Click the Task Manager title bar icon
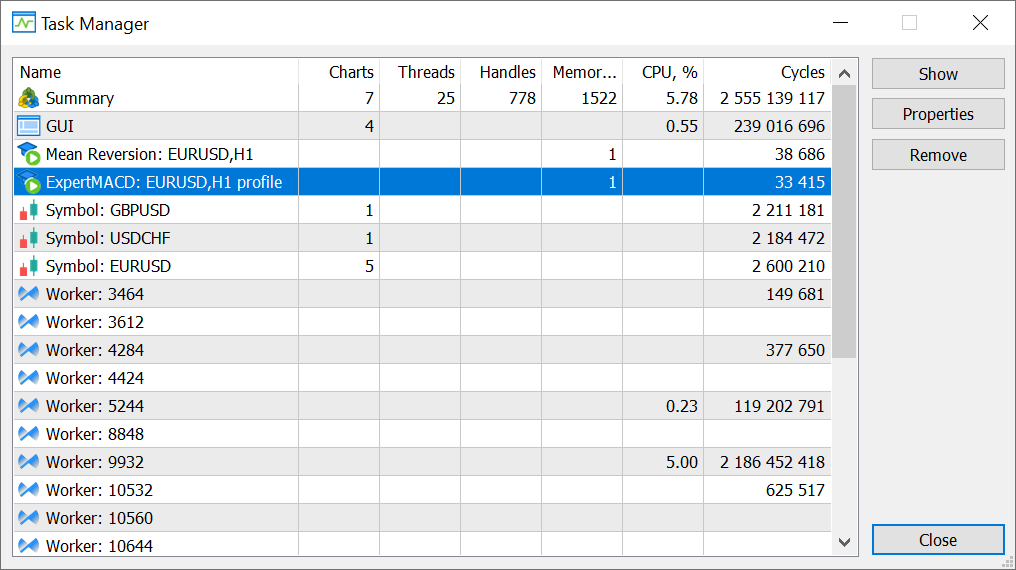This screenshot has width=1016, height=570. tap(23, 22)
